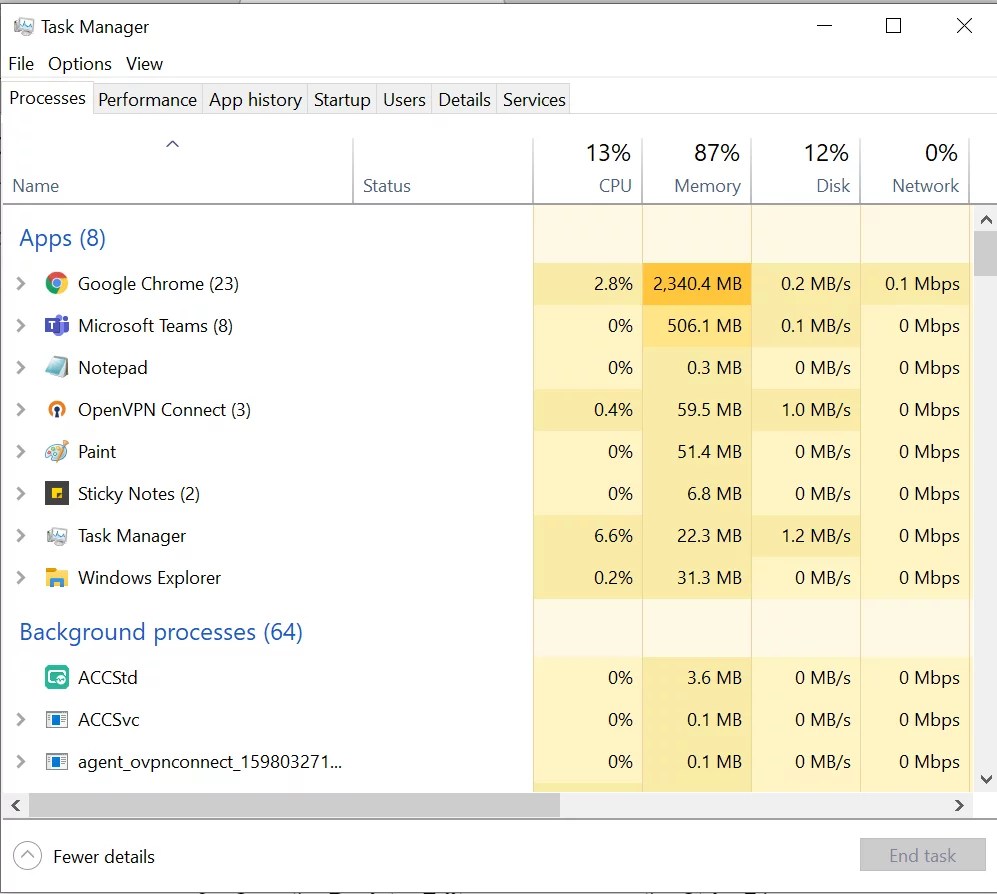Click Microsoft Teams' 506.1 MB memory value
This screenshot has height=894, width=997.
tap(697, 326)
